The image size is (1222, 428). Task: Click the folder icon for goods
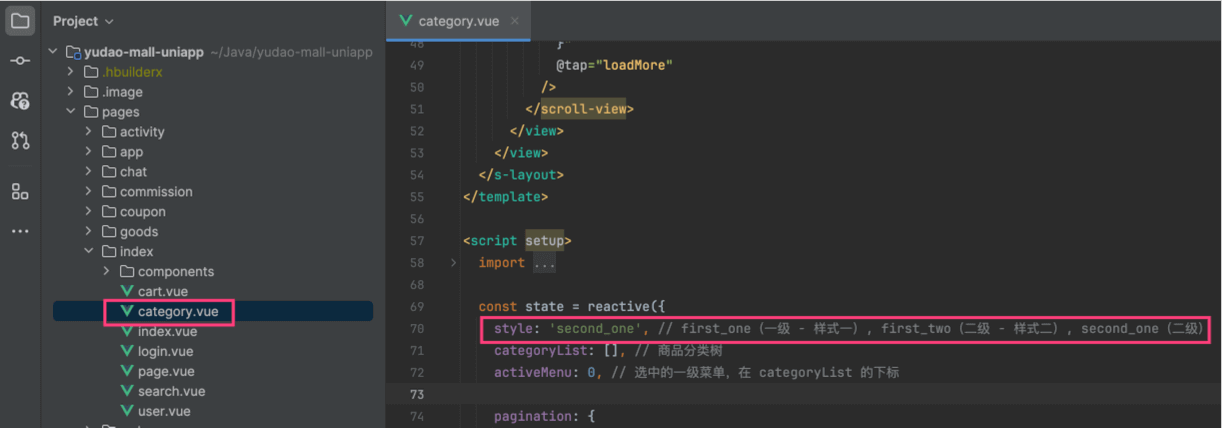click(x=109, y=231)
